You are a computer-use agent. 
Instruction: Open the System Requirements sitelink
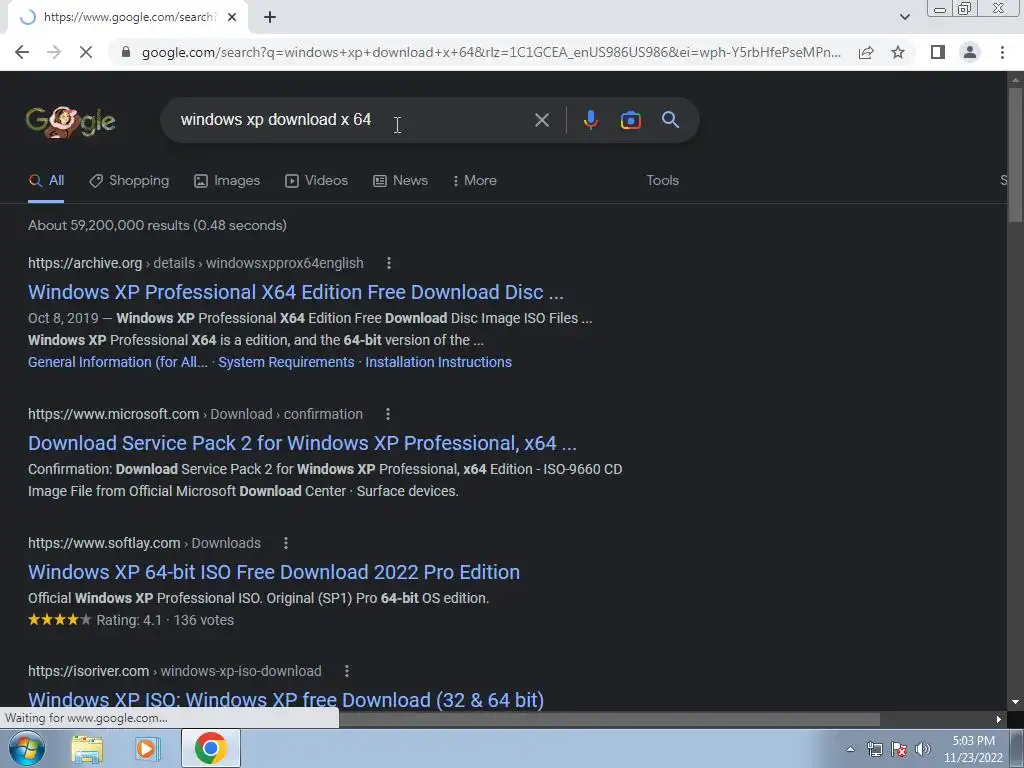[286, 362]
